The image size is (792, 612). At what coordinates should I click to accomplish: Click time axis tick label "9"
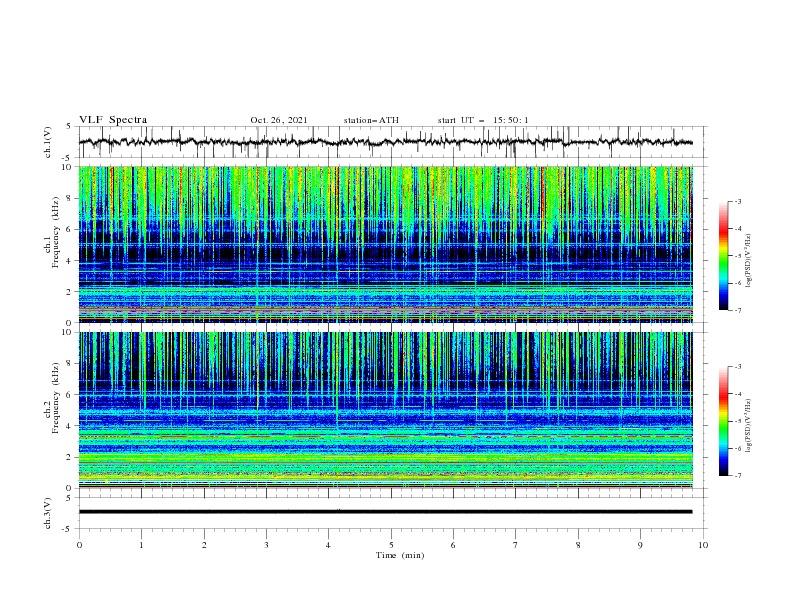pyautogui.click(x=640, y=545)
